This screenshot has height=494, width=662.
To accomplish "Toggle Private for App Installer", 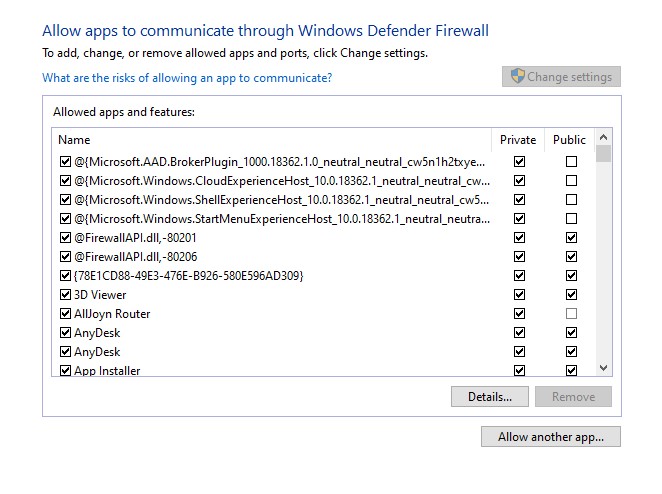I will click(519, 371).
